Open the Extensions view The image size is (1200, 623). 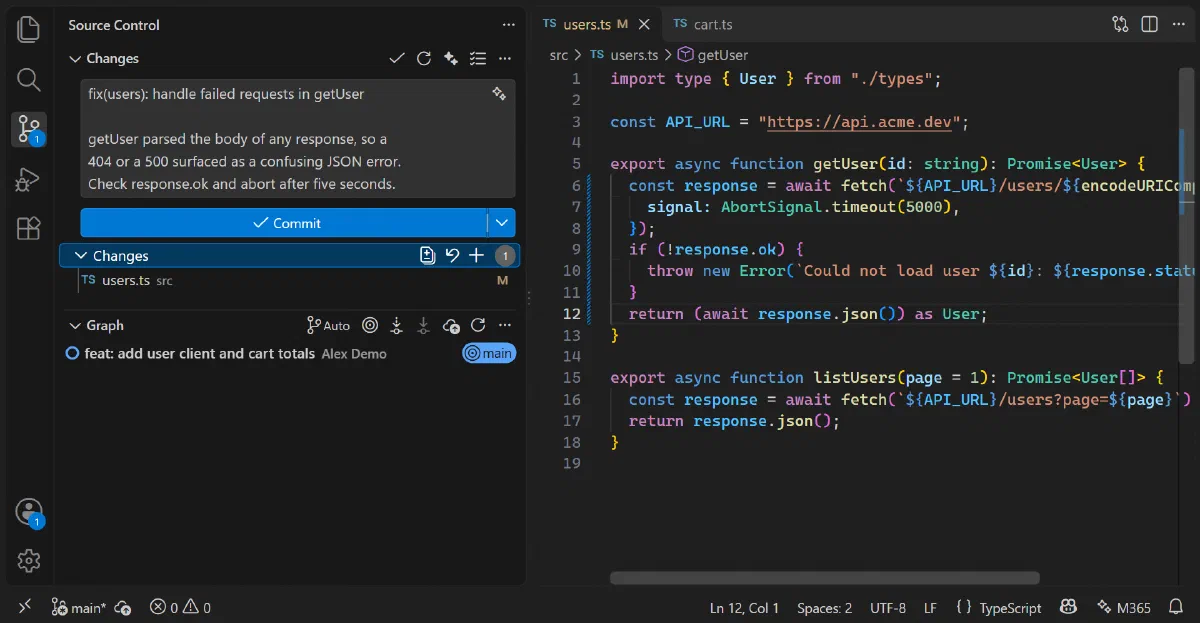point(29,229)
